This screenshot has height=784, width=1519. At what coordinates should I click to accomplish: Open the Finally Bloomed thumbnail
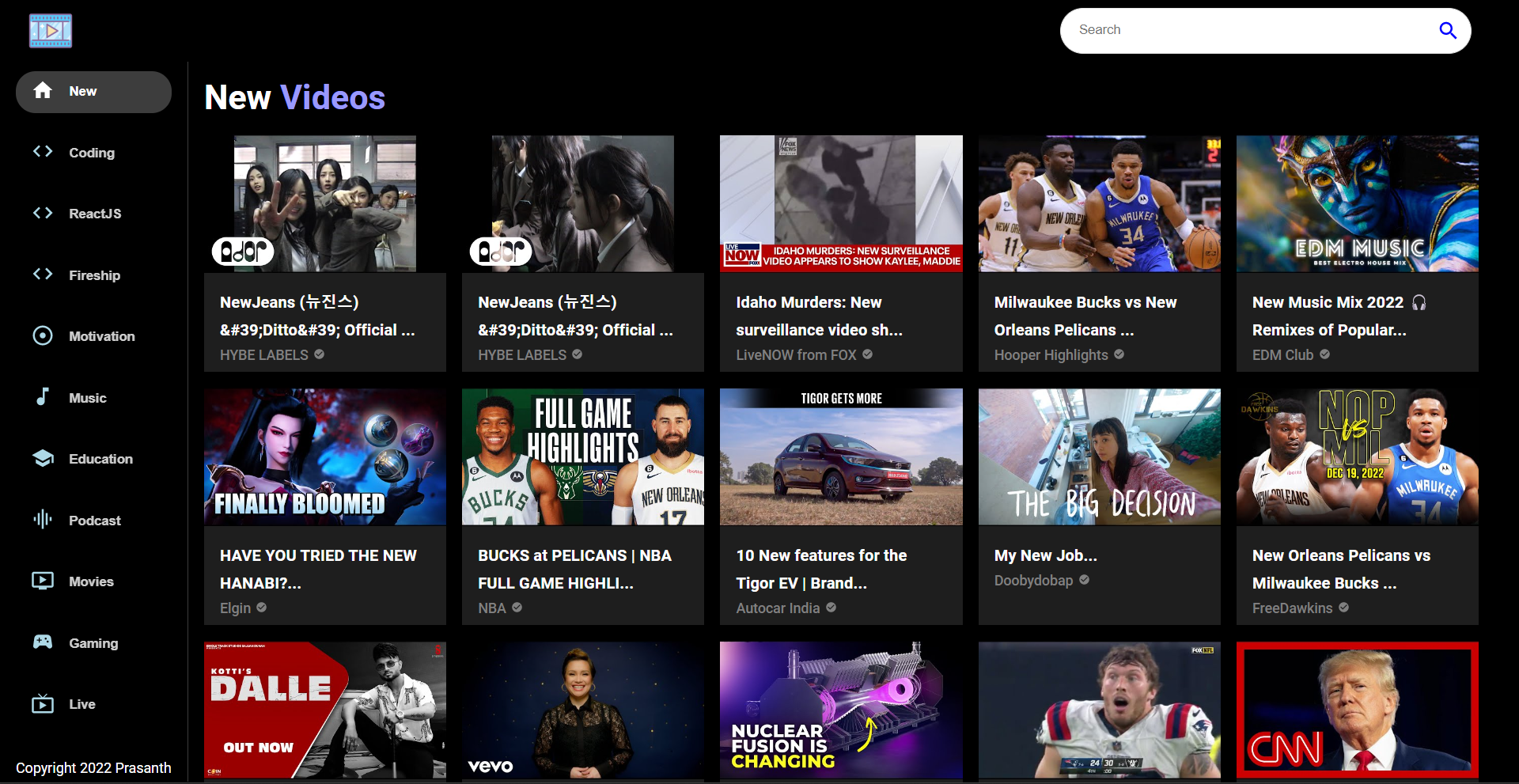[x=324, y=456]
